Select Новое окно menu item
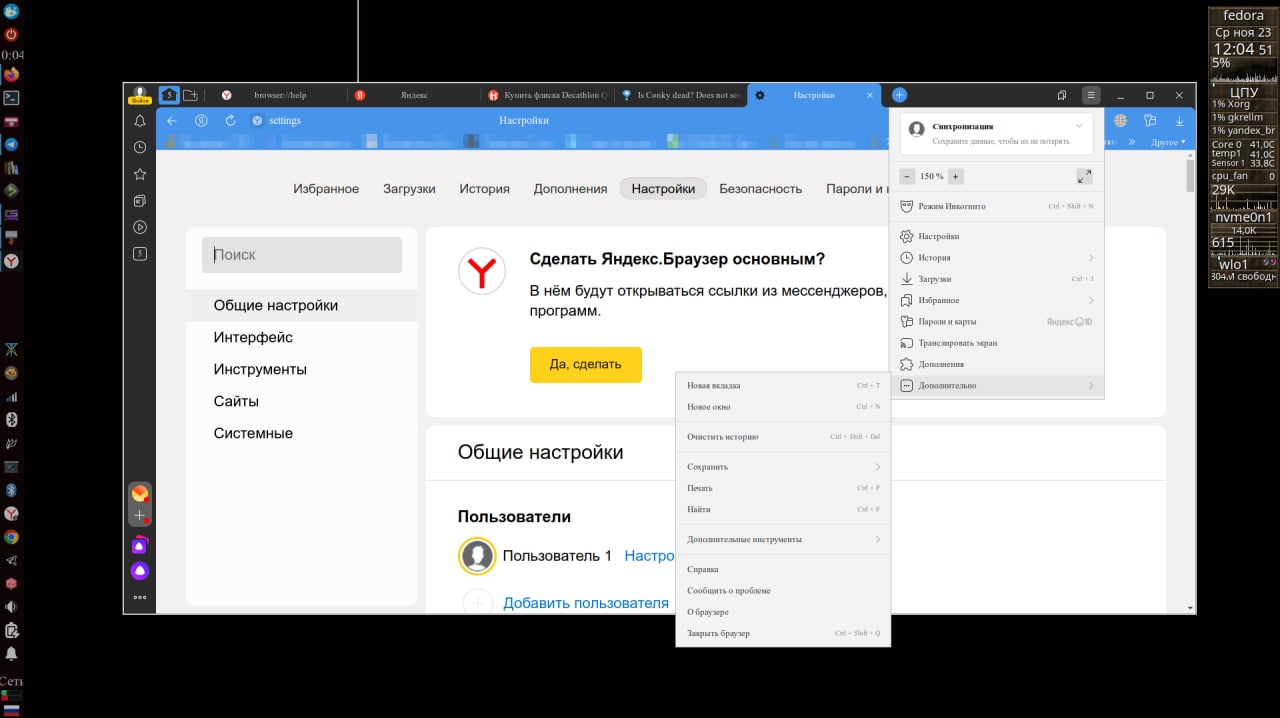Screen dimensions: 1280x718 (783, 407)
